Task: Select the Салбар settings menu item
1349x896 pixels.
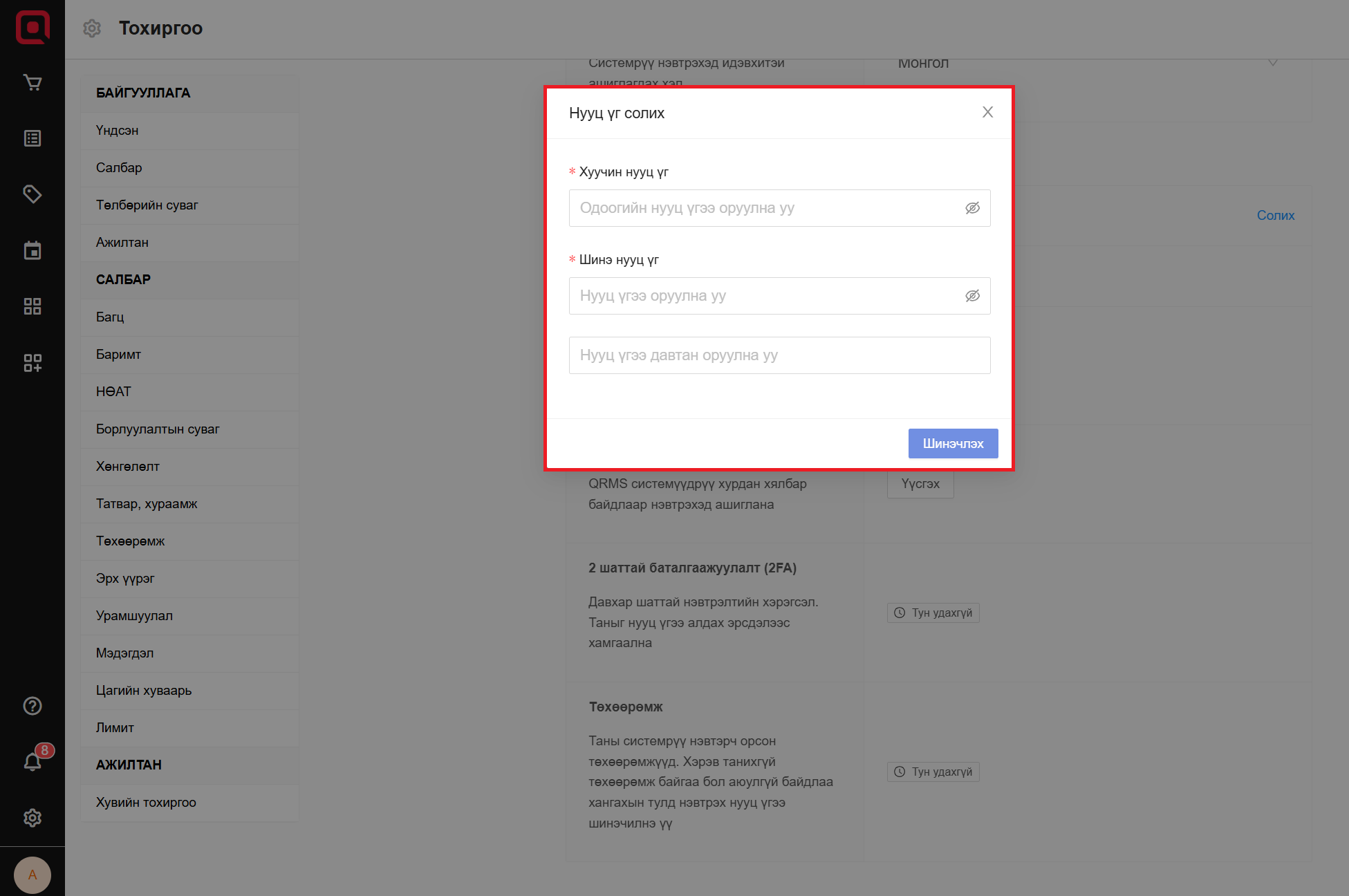Action: click(x=119, y=168)
